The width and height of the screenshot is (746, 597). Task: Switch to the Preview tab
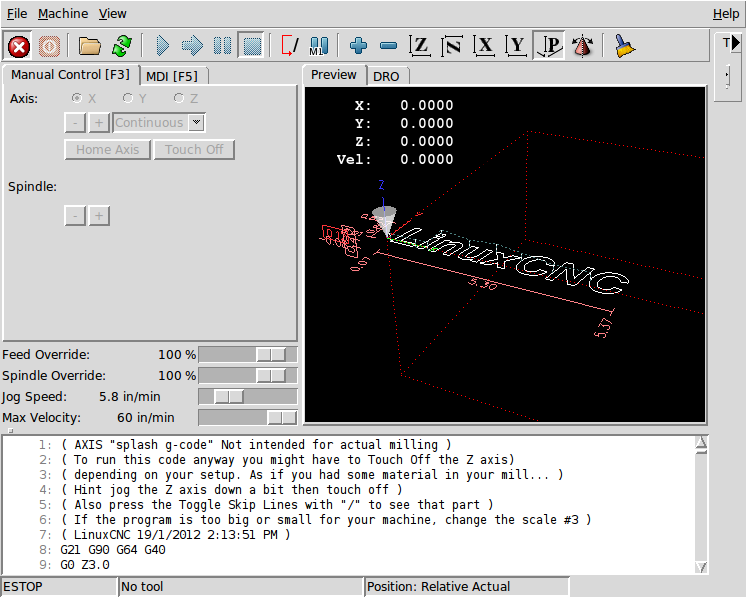[x=334, y=75]
